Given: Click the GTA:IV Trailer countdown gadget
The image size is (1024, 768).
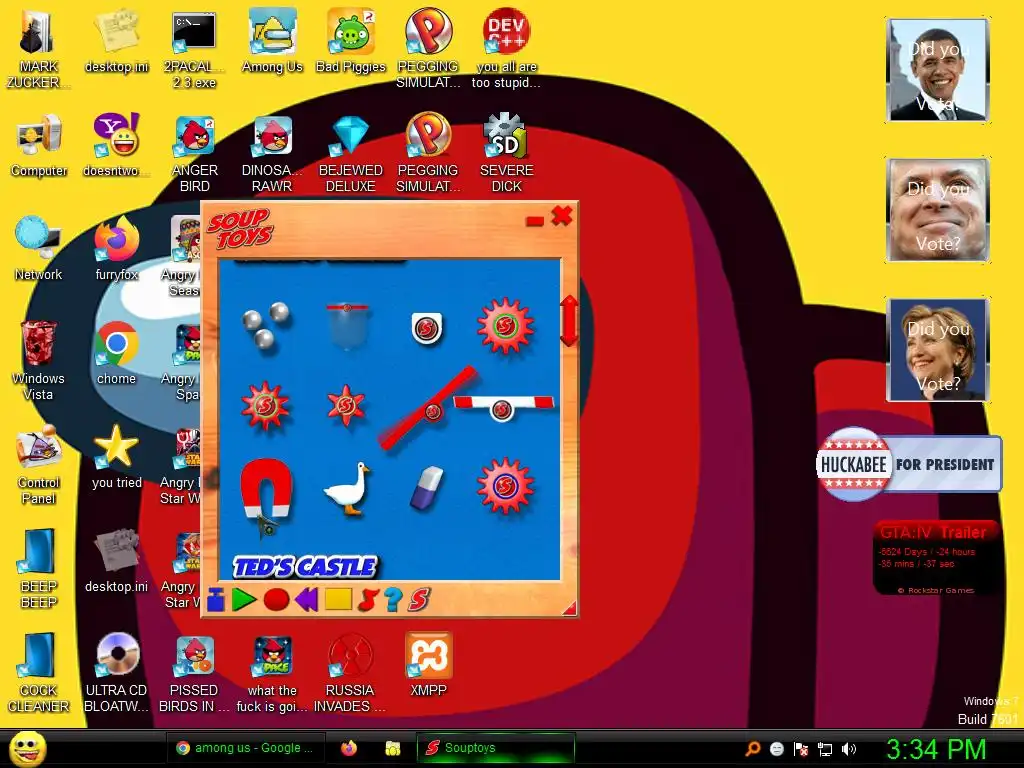Looking at the screenshot, I should click(936, 558).
